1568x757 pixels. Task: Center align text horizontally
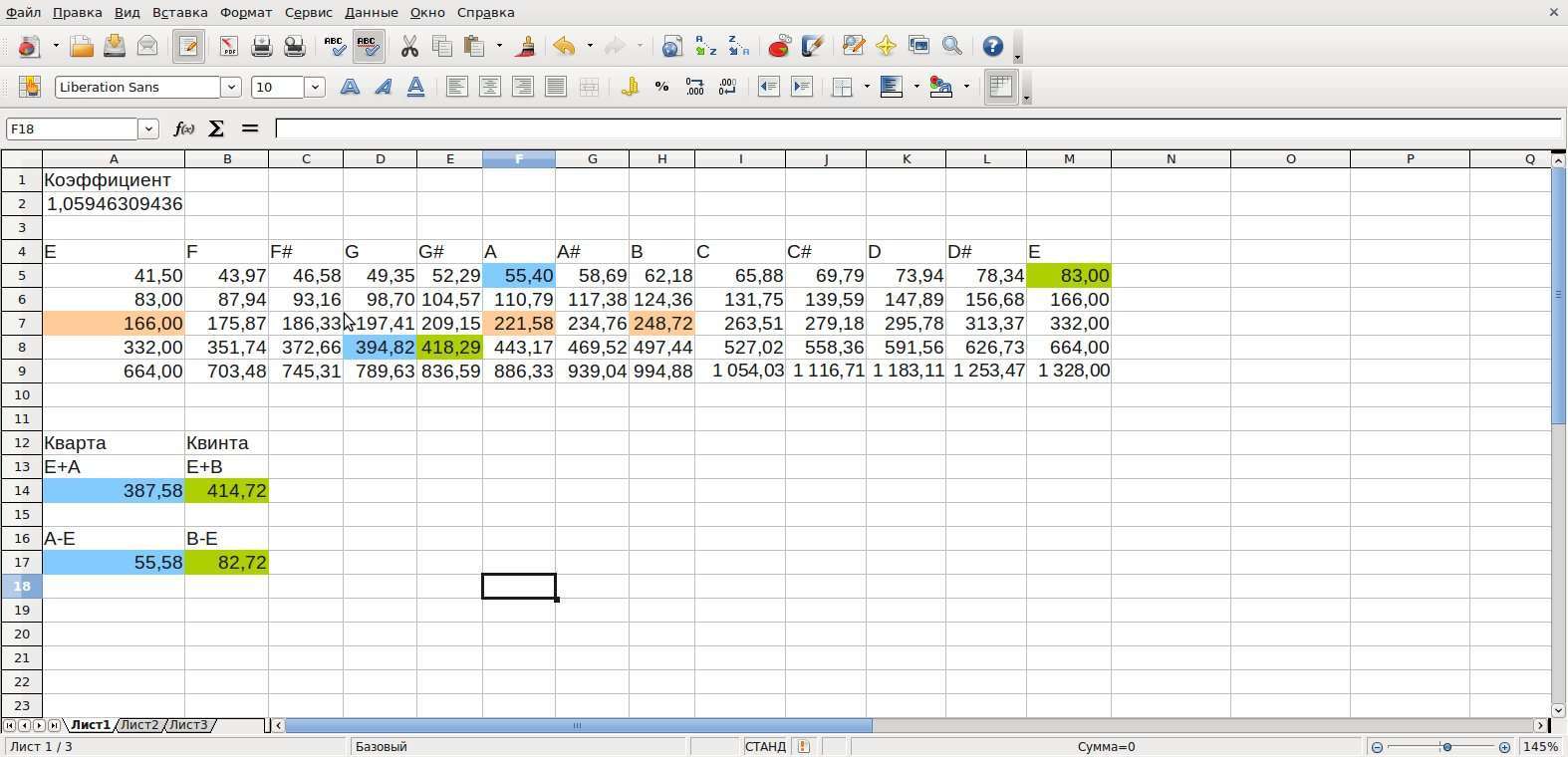click(x=489, y=88)
